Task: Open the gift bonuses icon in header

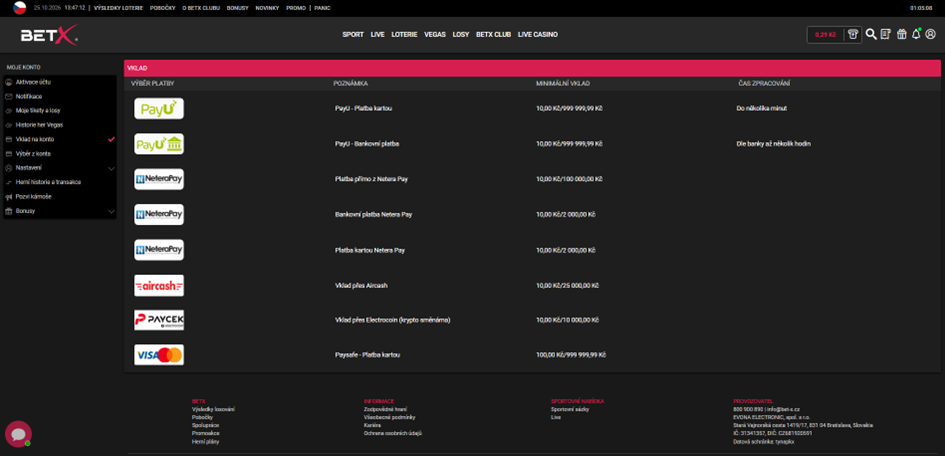Action: pos(902,34)
